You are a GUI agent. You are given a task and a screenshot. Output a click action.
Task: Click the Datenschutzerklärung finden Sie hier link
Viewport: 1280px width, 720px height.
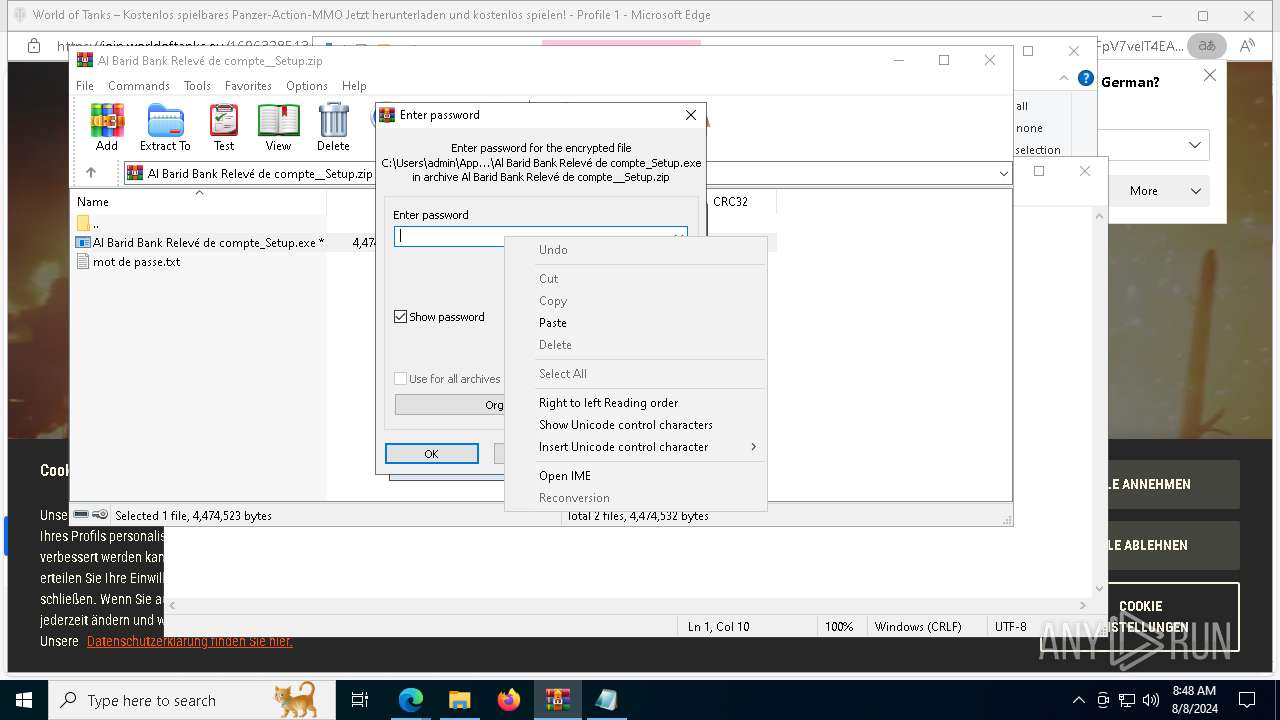coord(190,641)
